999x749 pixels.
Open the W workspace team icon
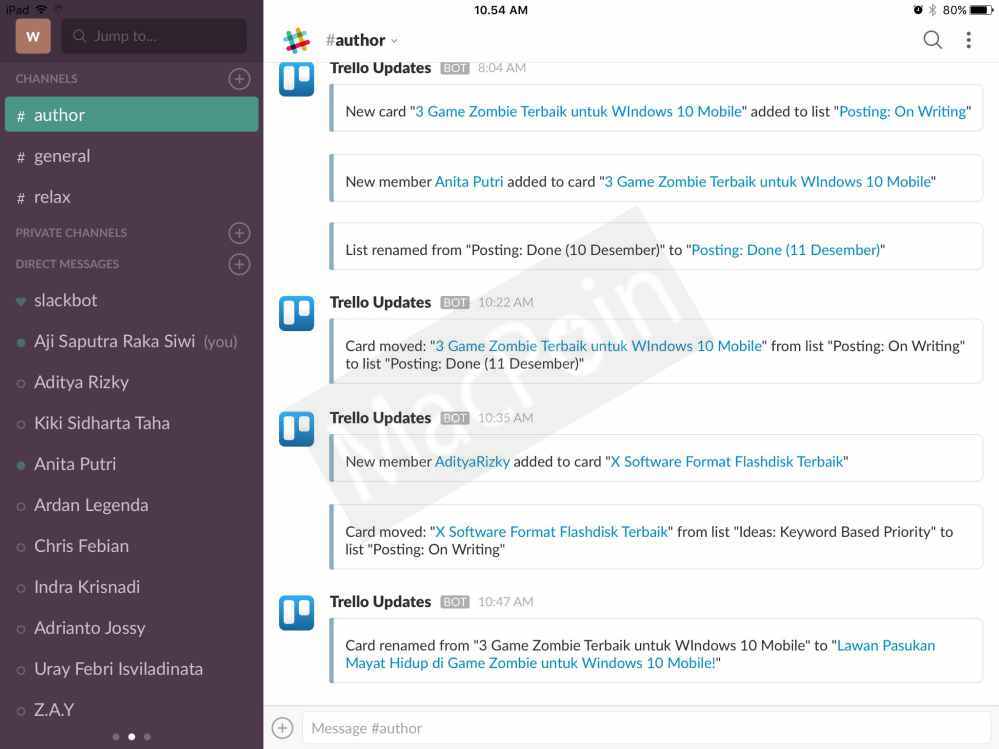(x=32, y=36)
